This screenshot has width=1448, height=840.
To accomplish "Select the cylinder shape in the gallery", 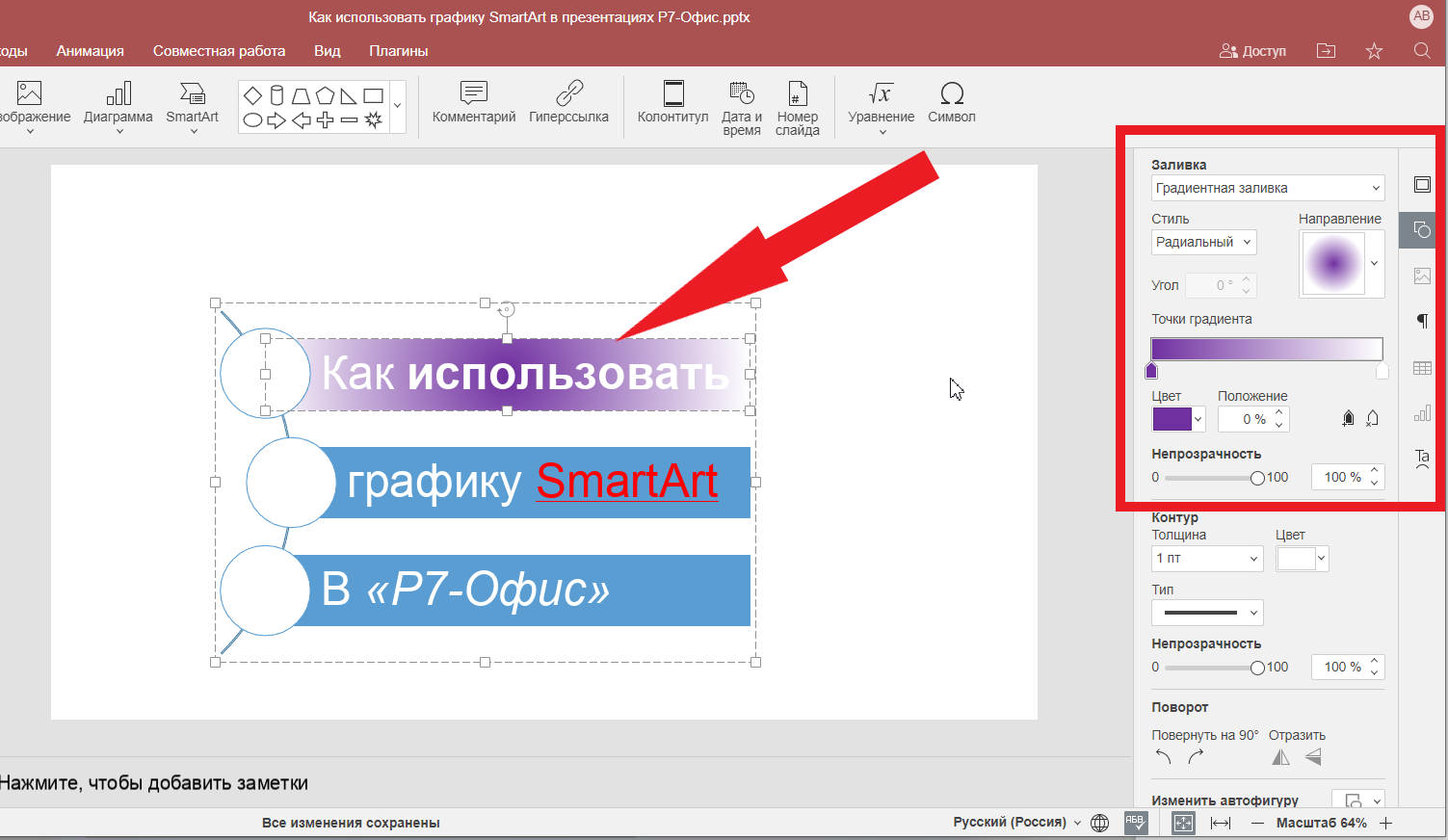I will (x=276, y=95).
